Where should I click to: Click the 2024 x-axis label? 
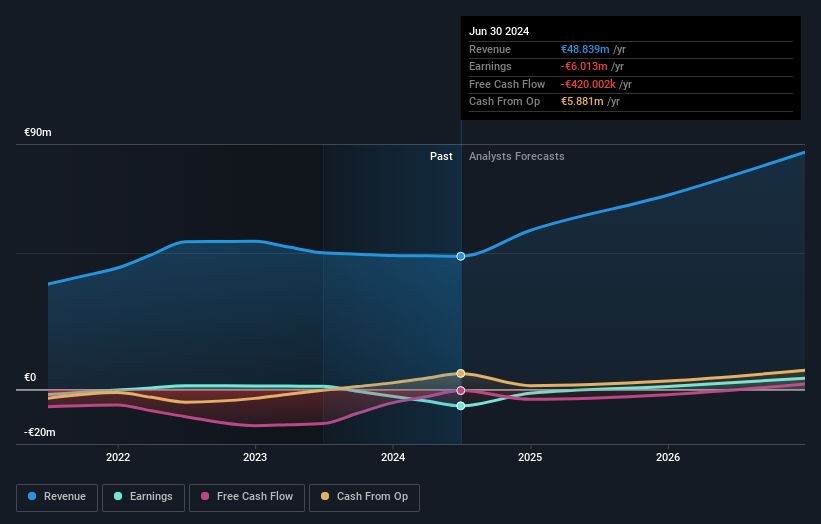point(393,457)
